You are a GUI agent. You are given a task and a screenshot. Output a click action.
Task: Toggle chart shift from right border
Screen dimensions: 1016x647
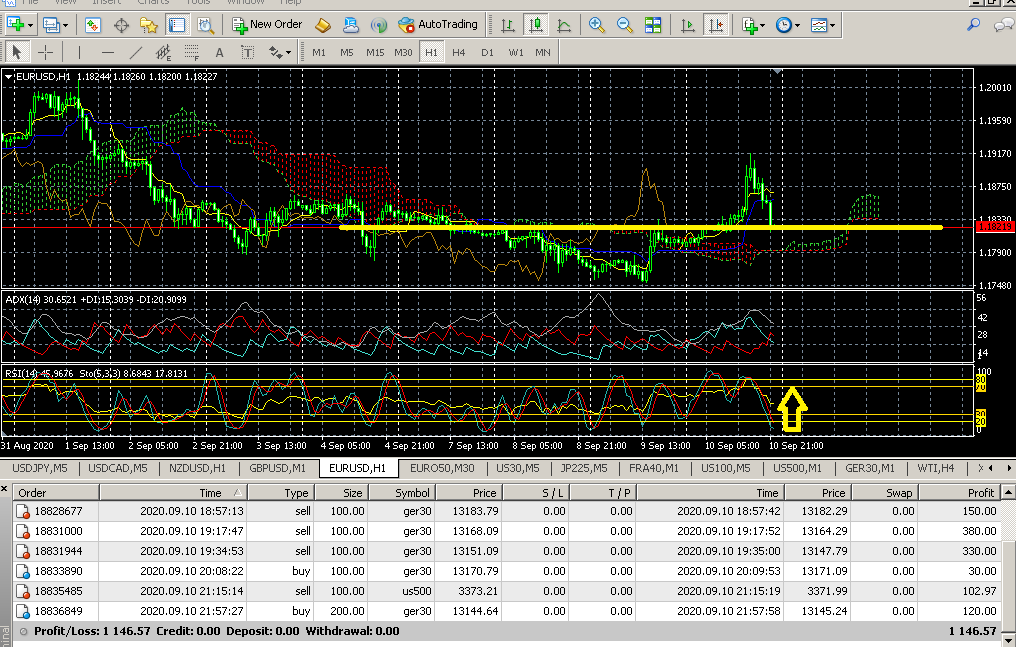(716, 25)
